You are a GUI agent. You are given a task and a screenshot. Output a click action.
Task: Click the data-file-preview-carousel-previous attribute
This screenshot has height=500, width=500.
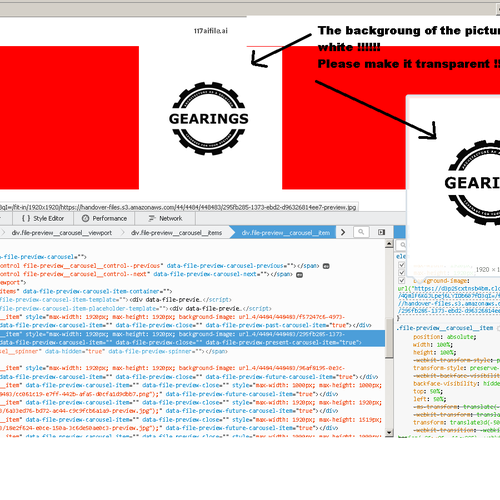pyautogui.click(x=229, y=266)
